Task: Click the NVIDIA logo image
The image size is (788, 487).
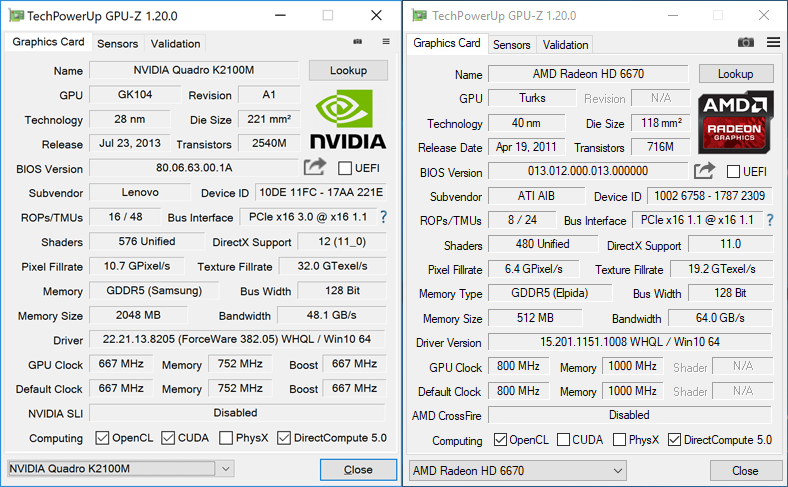Action: [348, 120]
